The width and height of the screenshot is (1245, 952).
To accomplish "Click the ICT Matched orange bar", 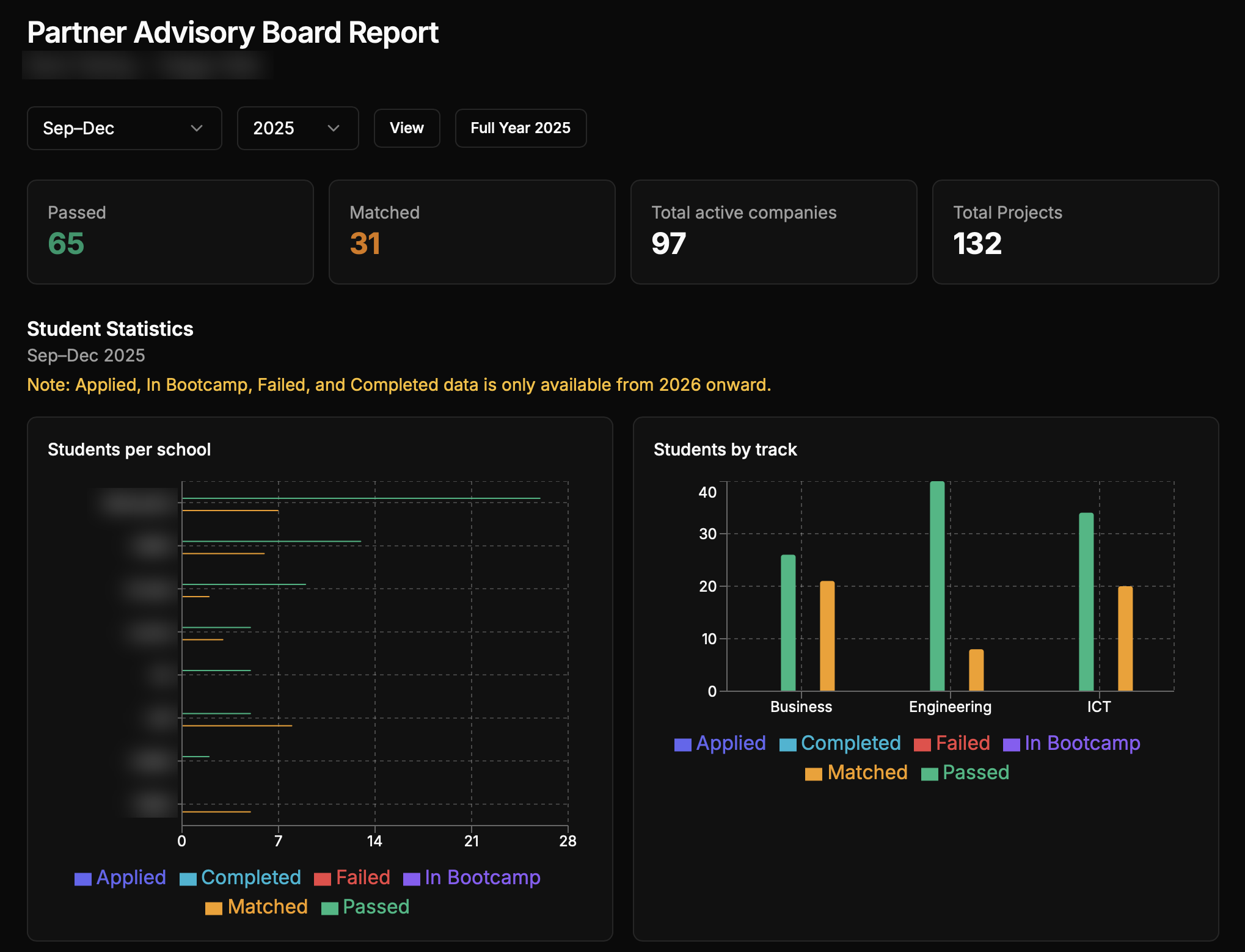I will [1125, 639].
